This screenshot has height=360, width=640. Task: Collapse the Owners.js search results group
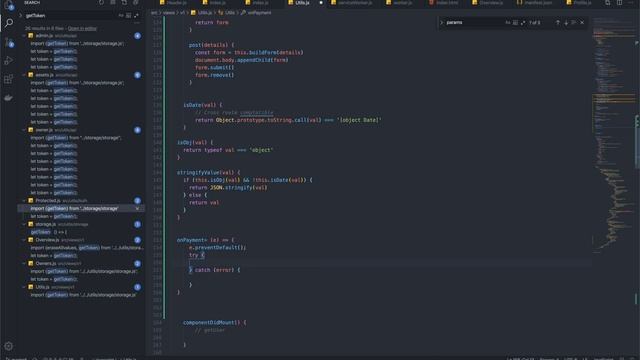click(24, 264)
